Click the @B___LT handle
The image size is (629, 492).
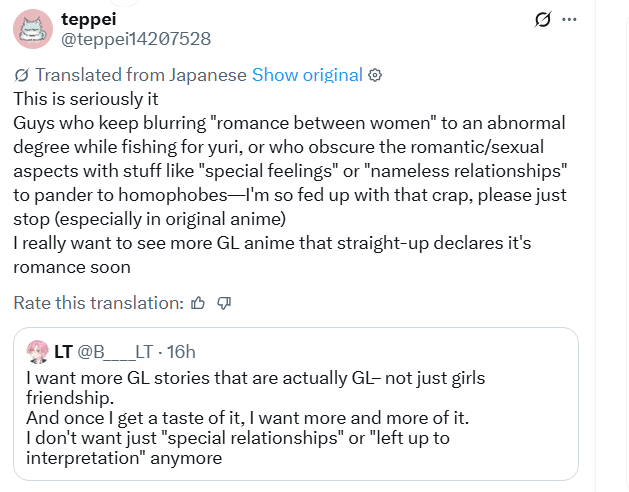tap(118, 351)
